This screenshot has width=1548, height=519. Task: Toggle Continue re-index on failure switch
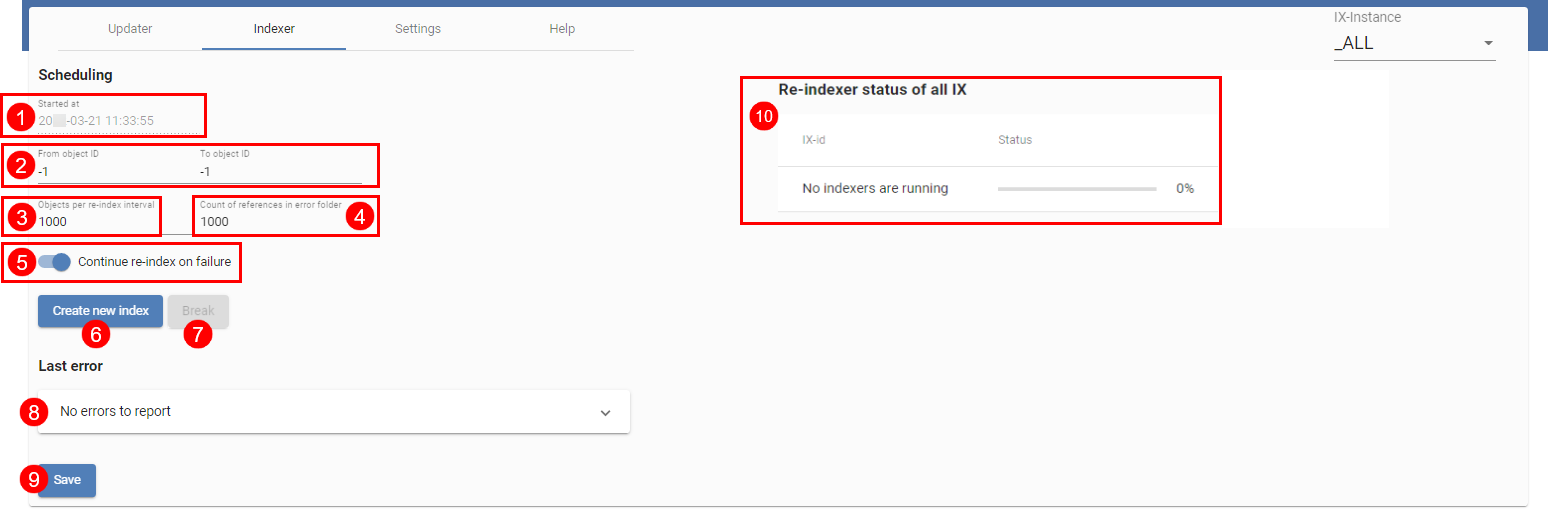(54, 262)
